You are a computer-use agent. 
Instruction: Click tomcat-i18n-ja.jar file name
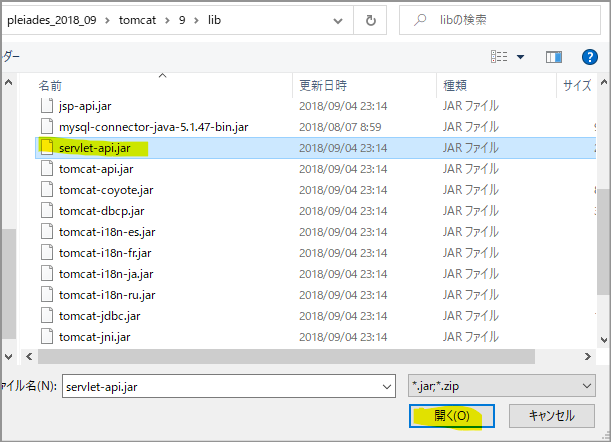point(106,274)
